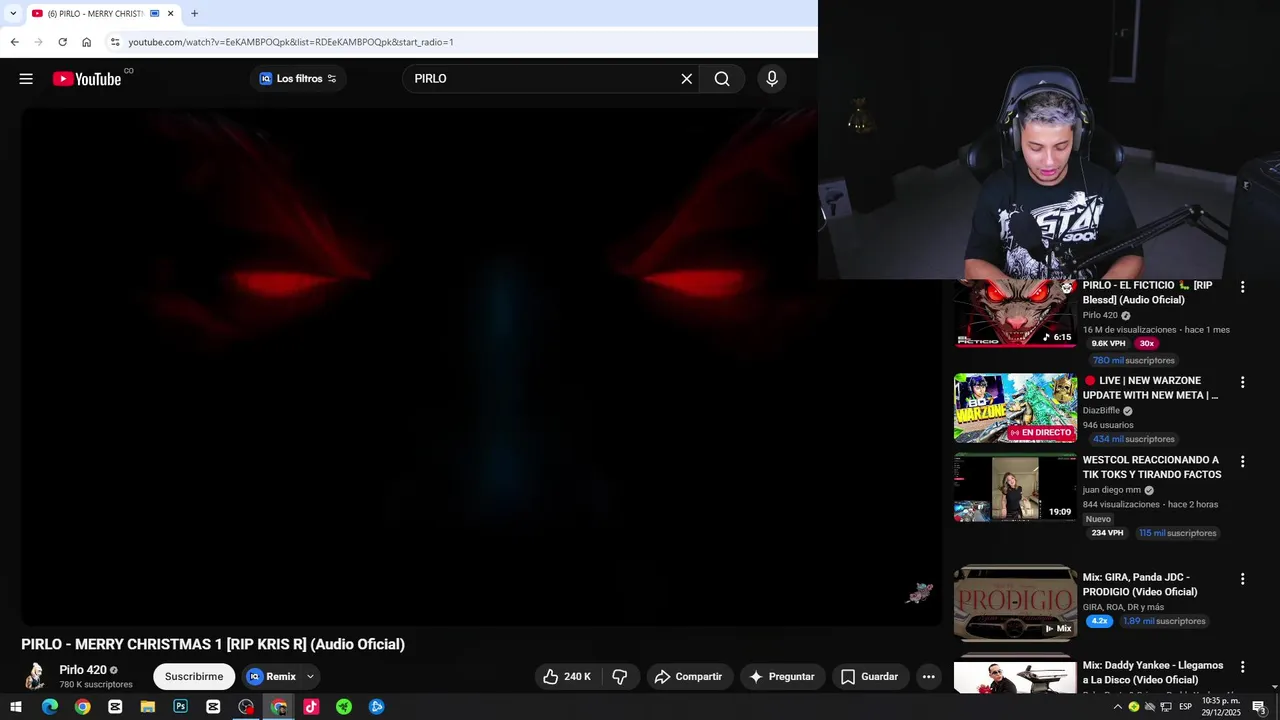Viewport: 1280px width, 720px height.
Task: Open options menu for WESTCOL video
Action: point(1242,462)
